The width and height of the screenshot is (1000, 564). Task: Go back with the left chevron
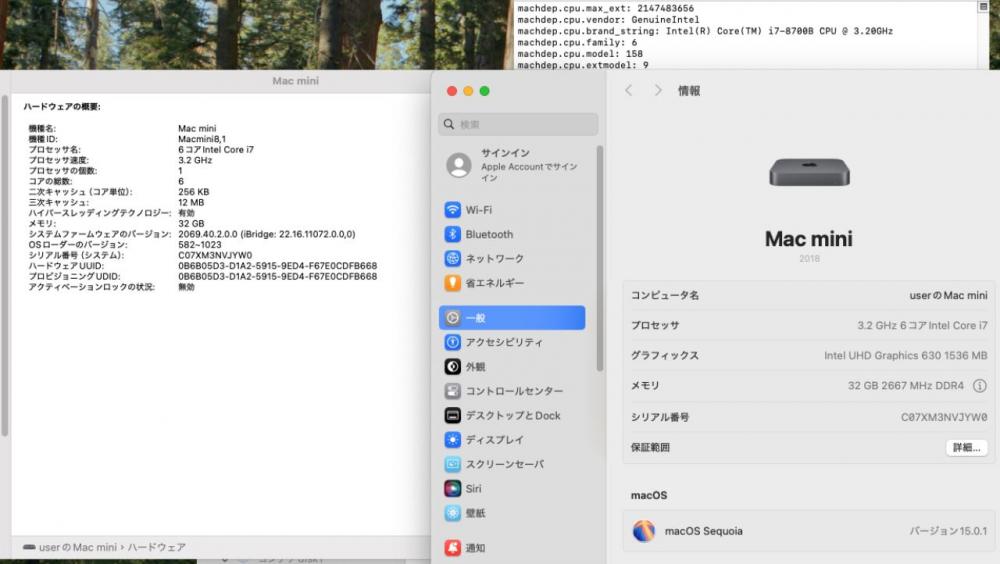[x=629, y=91]
